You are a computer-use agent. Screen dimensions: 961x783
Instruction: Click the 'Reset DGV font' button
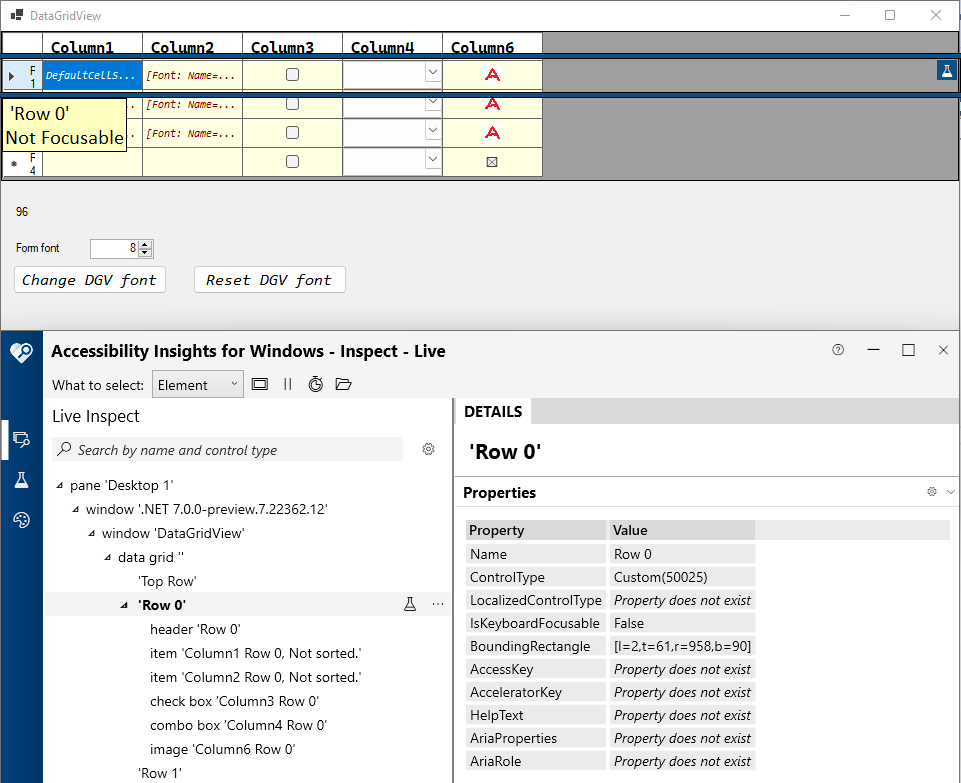pos(270,279)
